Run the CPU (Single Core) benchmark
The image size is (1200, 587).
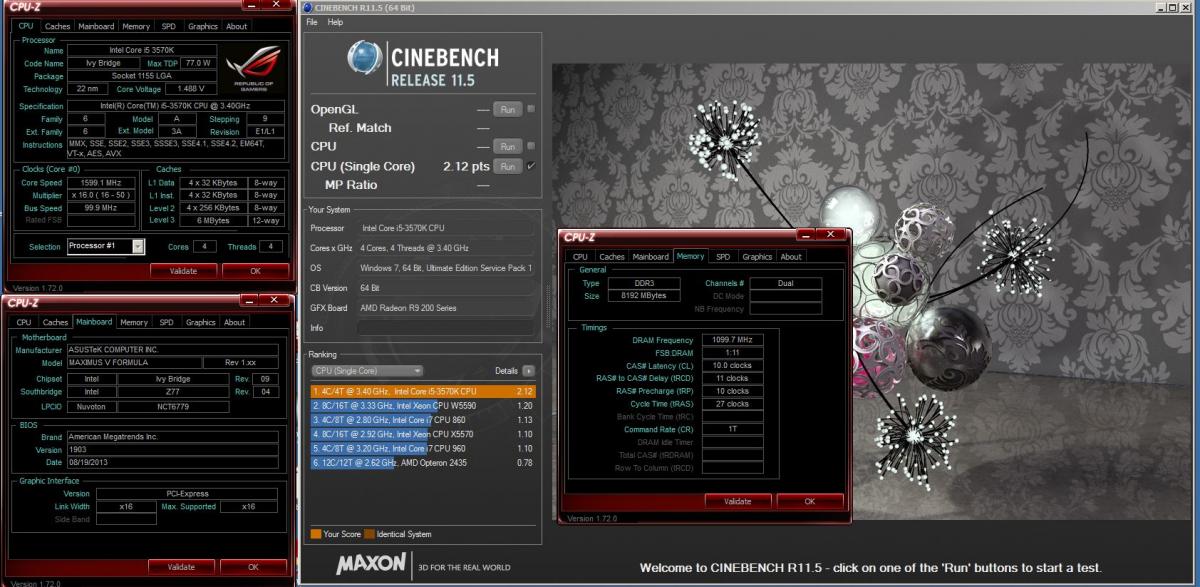point(507,166)
